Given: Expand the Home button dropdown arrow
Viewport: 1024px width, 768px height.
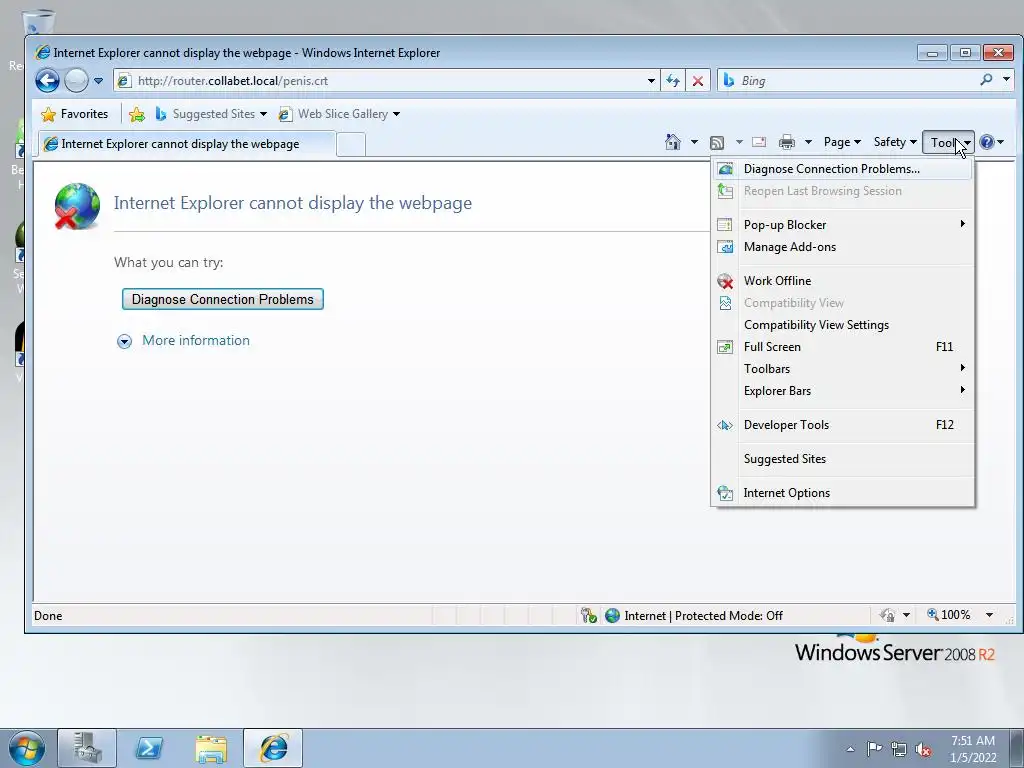Looking at the screenshot, I should click(x=694, y=142).
